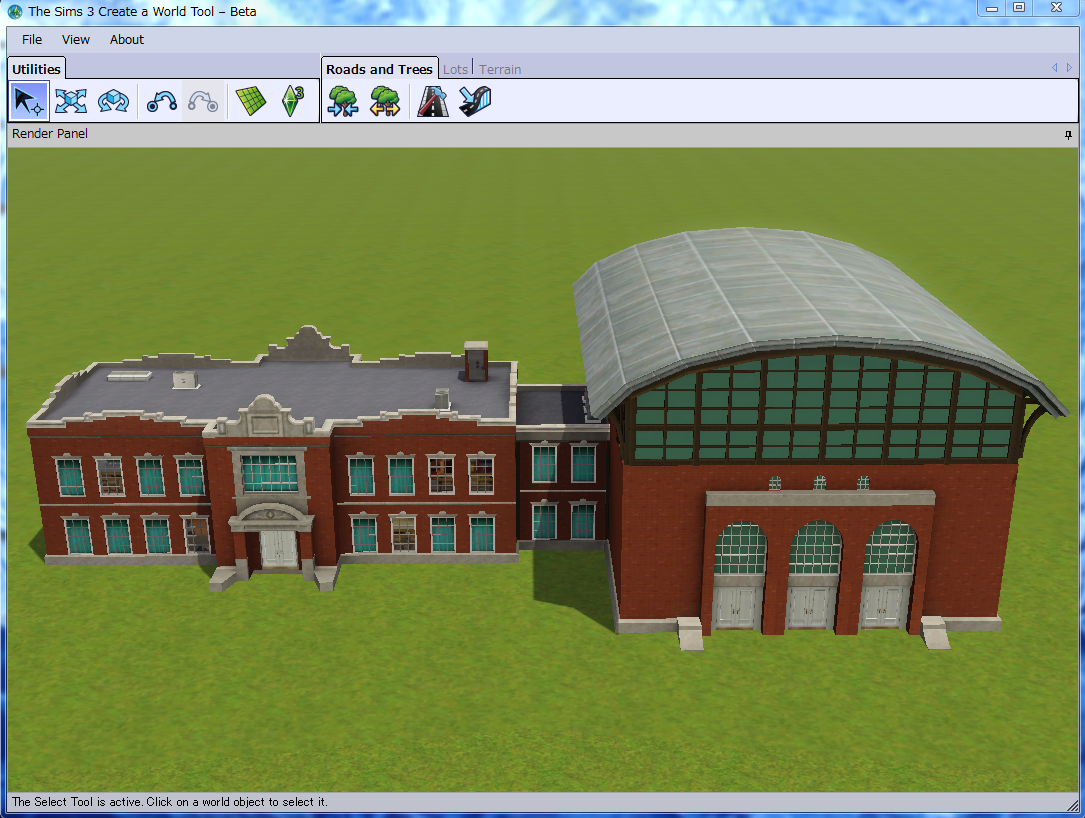This screenshot has width=1085, height=818.
Task: Choose the tree tool with yellow arrows
Action: [385, 101]
